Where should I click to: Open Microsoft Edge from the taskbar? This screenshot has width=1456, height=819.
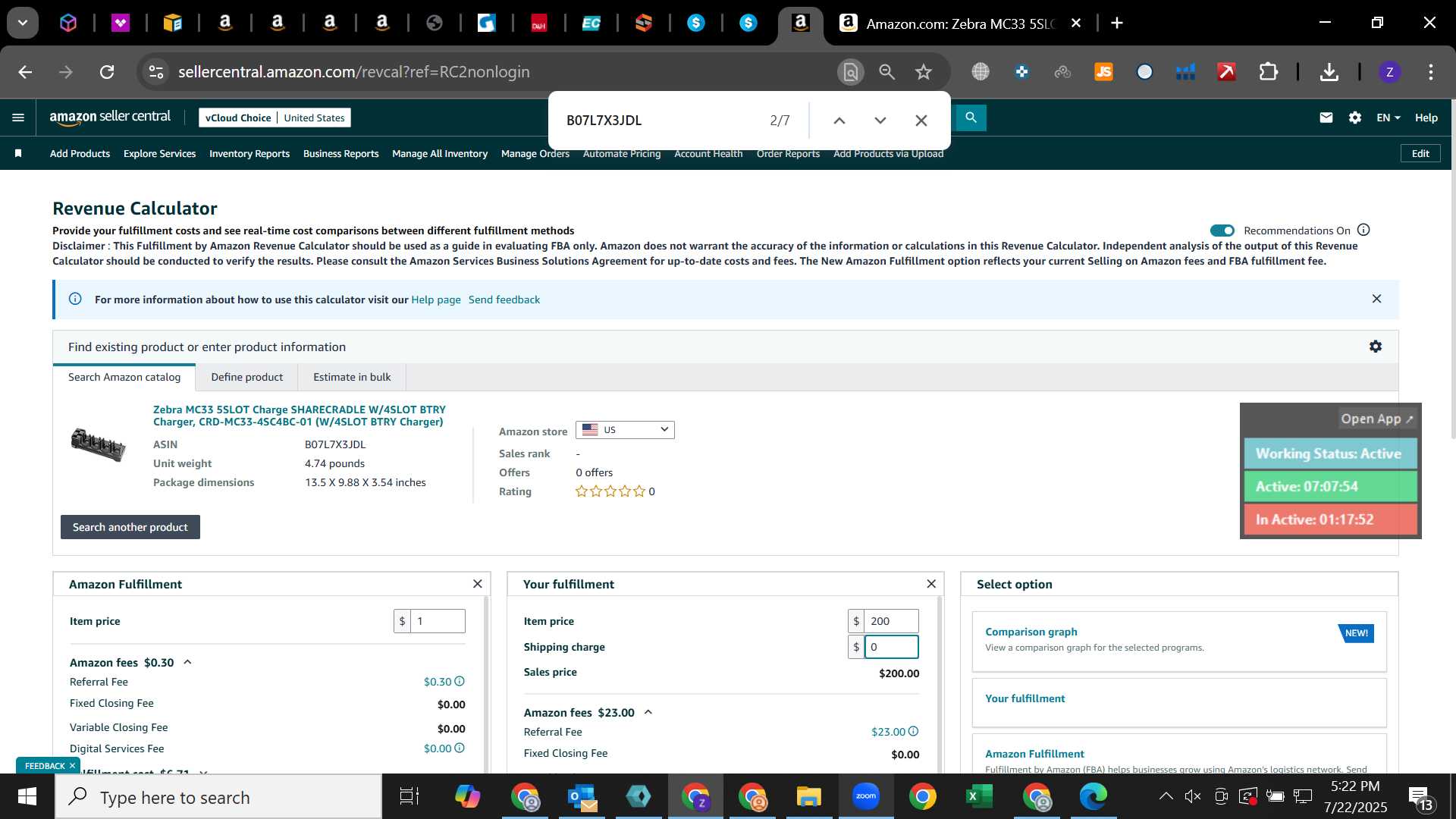click(1094, 796)
